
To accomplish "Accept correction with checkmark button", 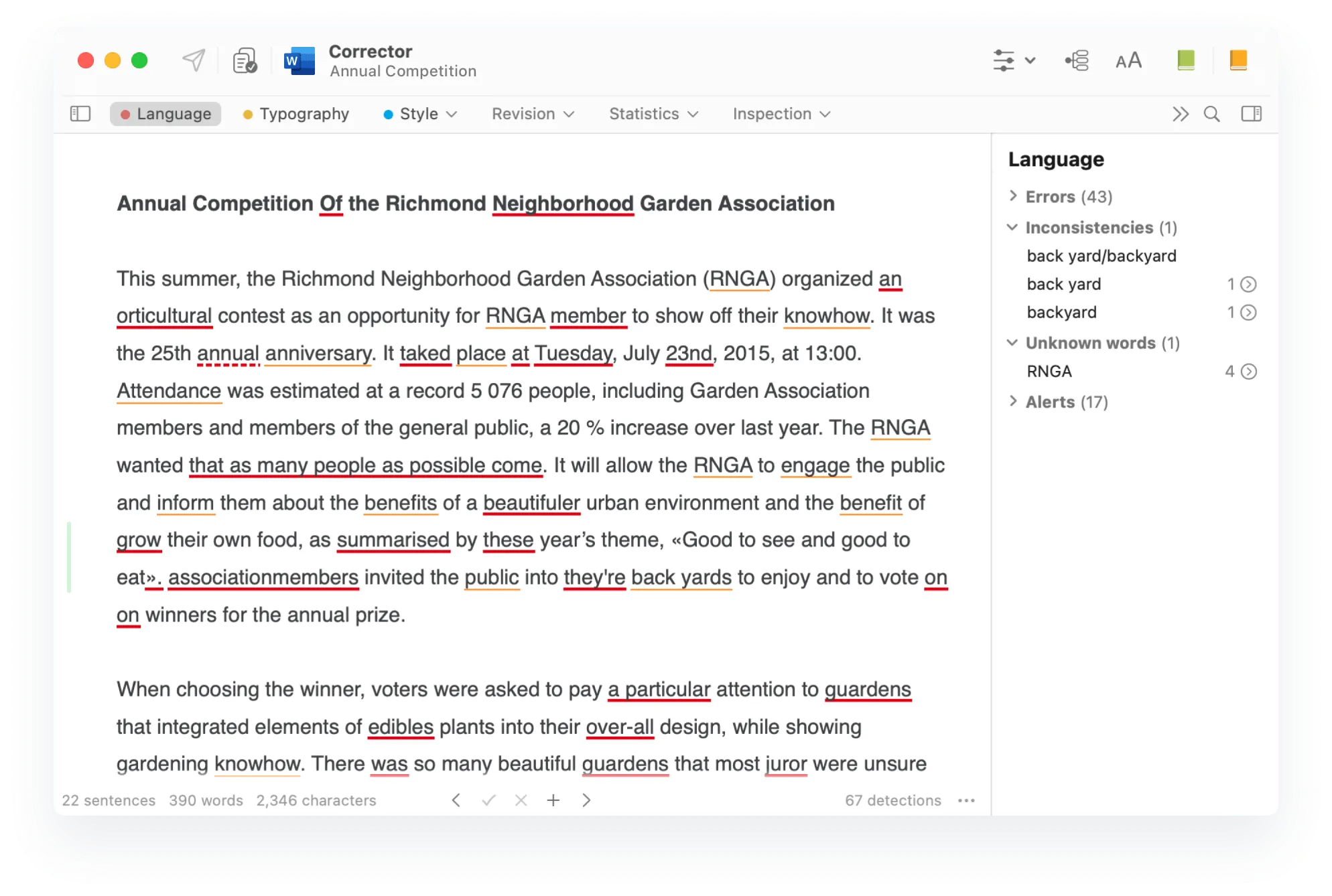I will point(488,800).
